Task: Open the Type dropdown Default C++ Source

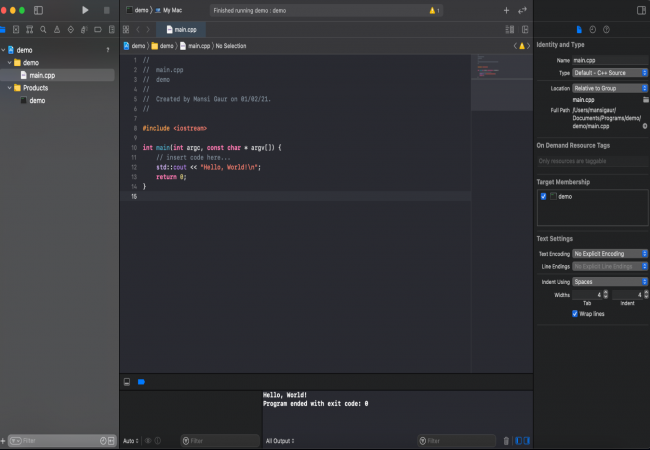Action: click(x=610, y=73)
